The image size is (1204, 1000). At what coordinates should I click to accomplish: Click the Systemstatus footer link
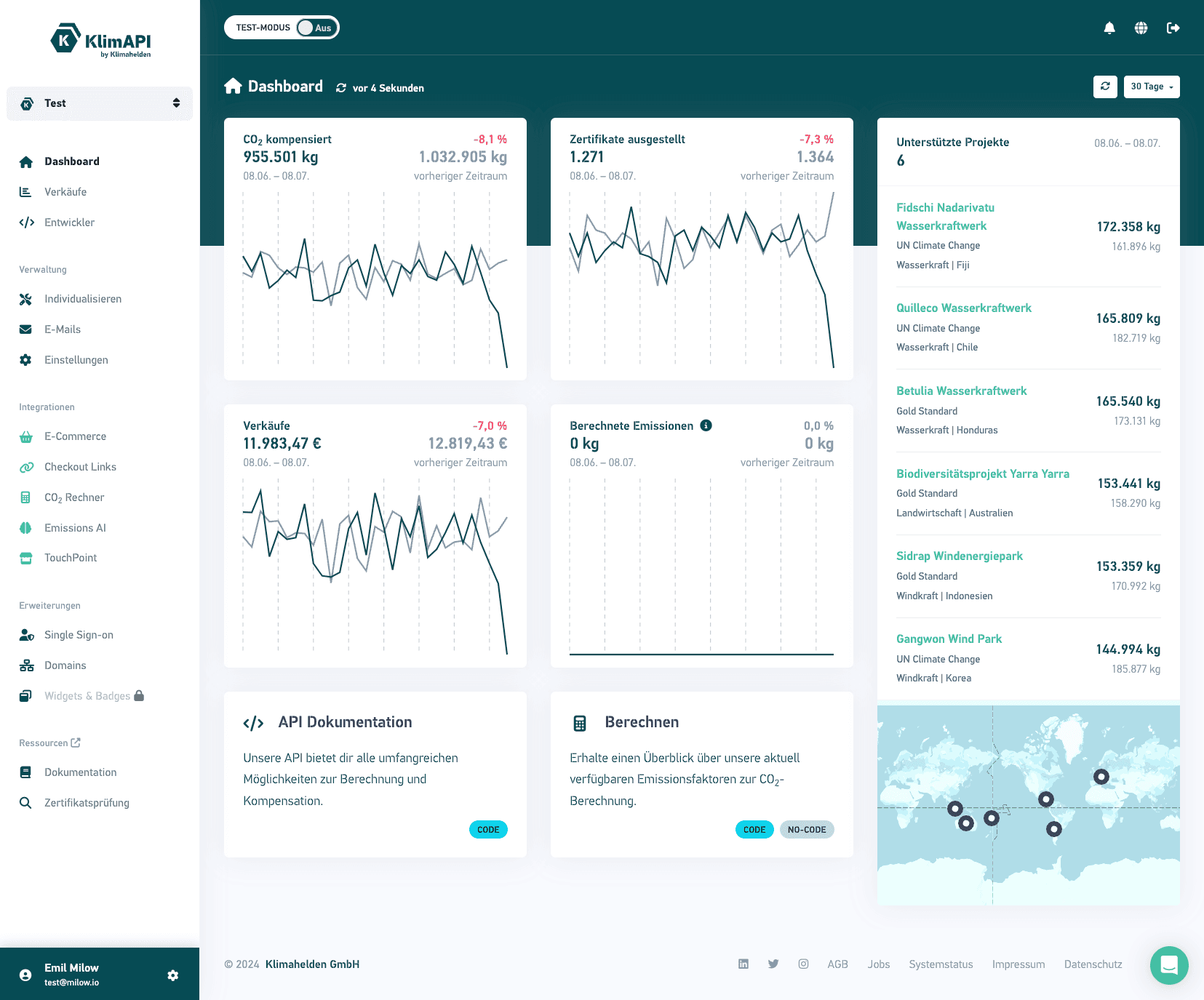coord(941,964)
